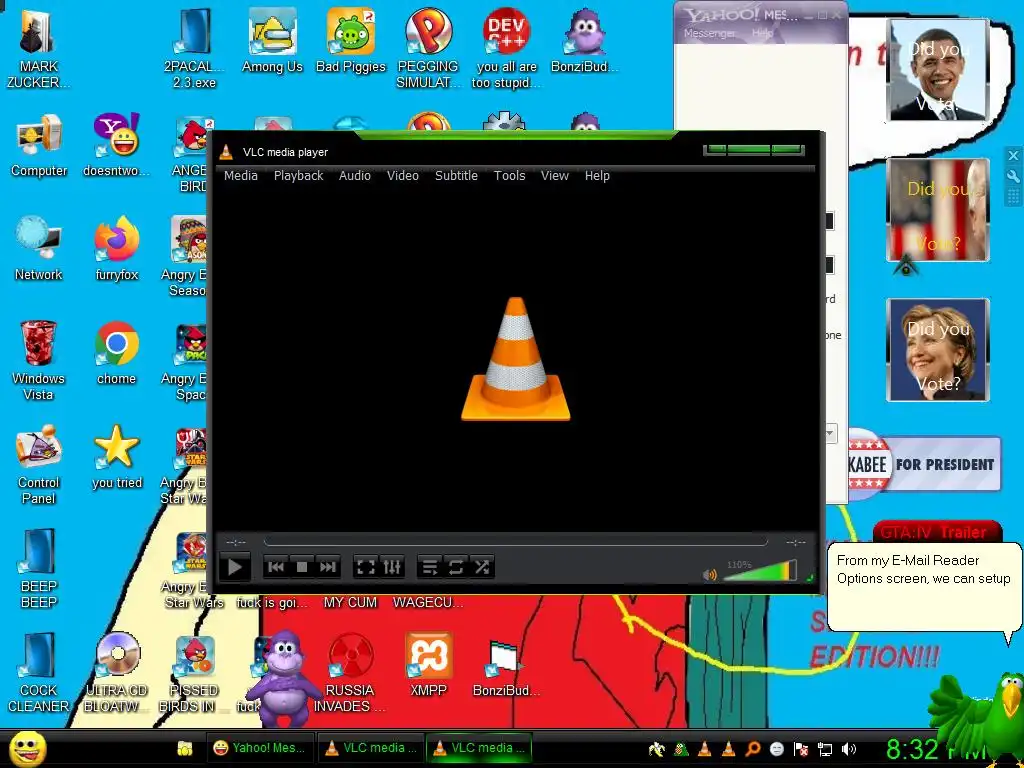Select the MARK ZUCKER... desktop icon

pos(39,49)
